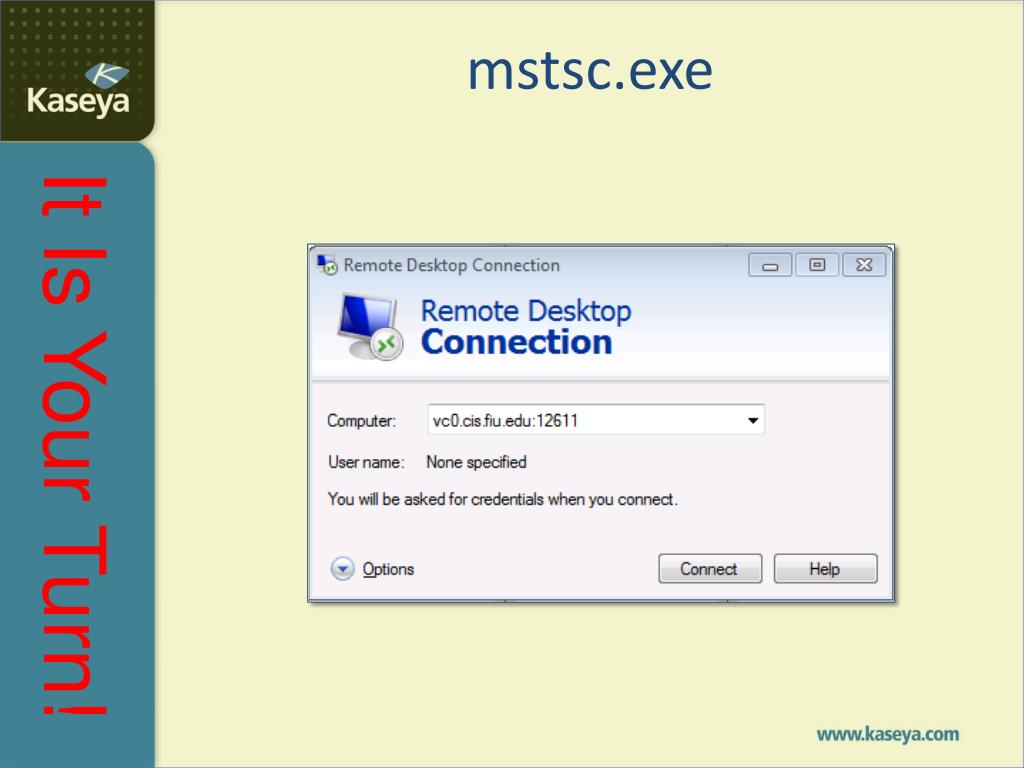Viewport: 1024px width, 768px height.
Task: Click the Connect button
Action: pyautogui.click(x=710, y=569)
